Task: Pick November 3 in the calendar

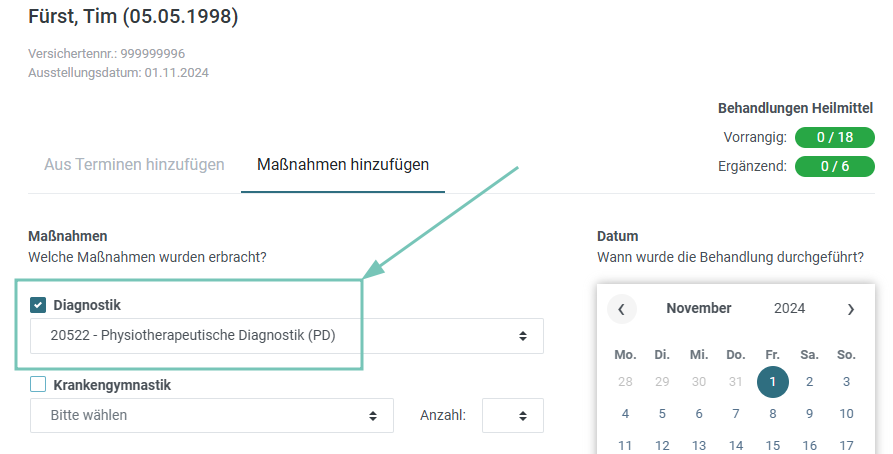Action: pos(846,382)
